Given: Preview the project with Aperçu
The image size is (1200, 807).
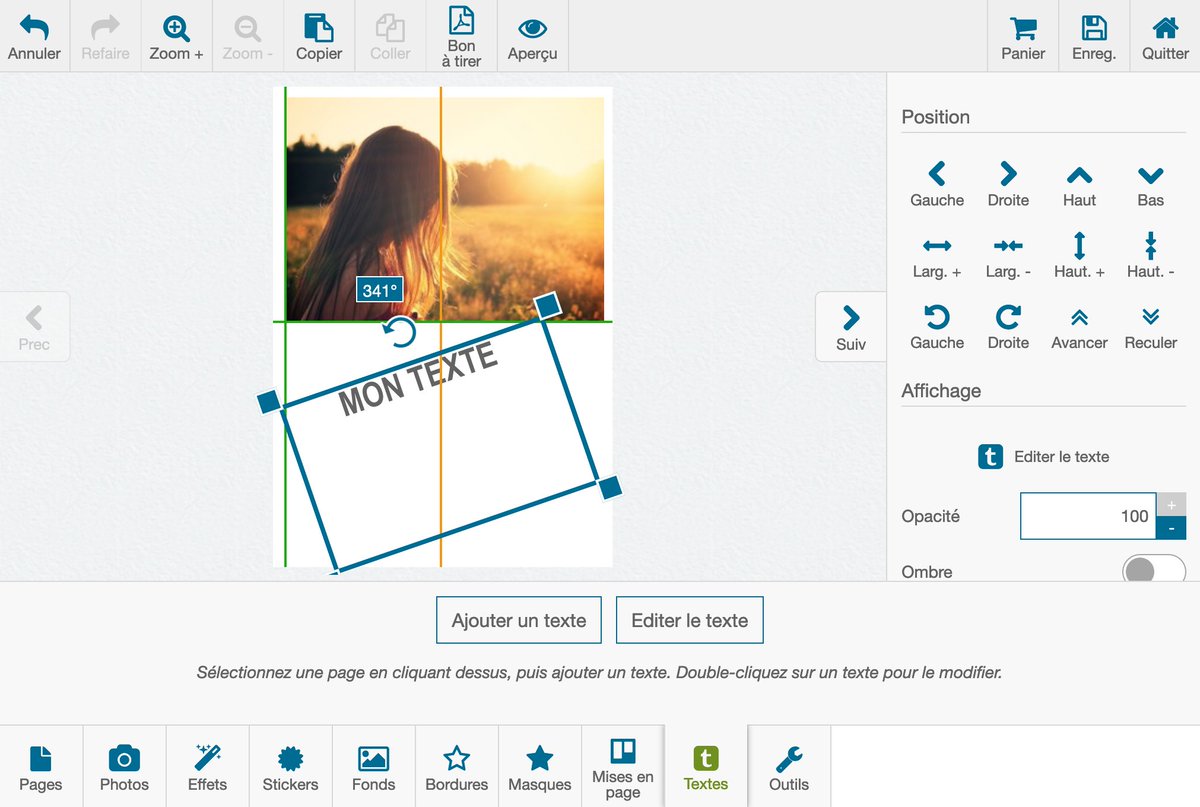Looking at the screenshot, I should [532, 35].
